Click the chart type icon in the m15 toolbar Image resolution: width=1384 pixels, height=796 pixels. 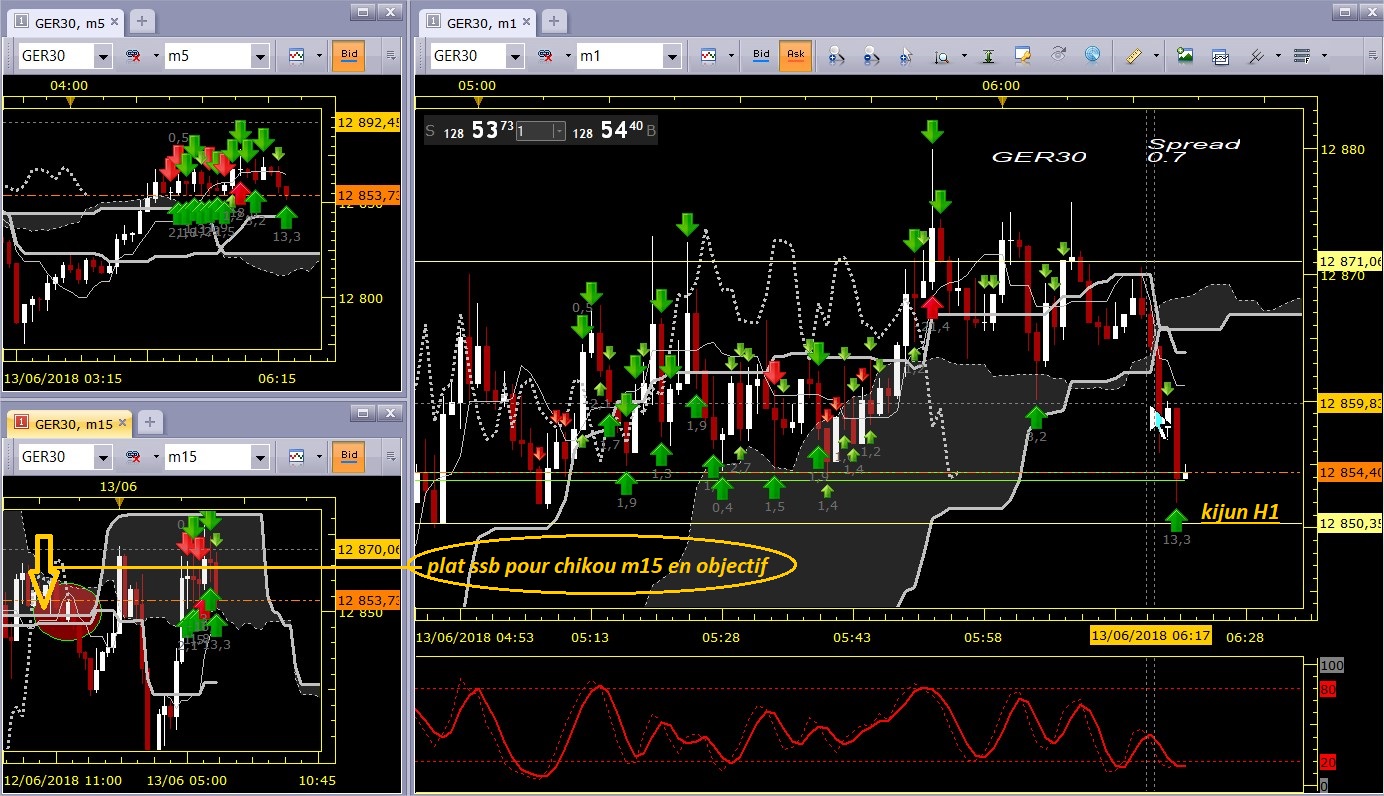[x=296, y=457]
